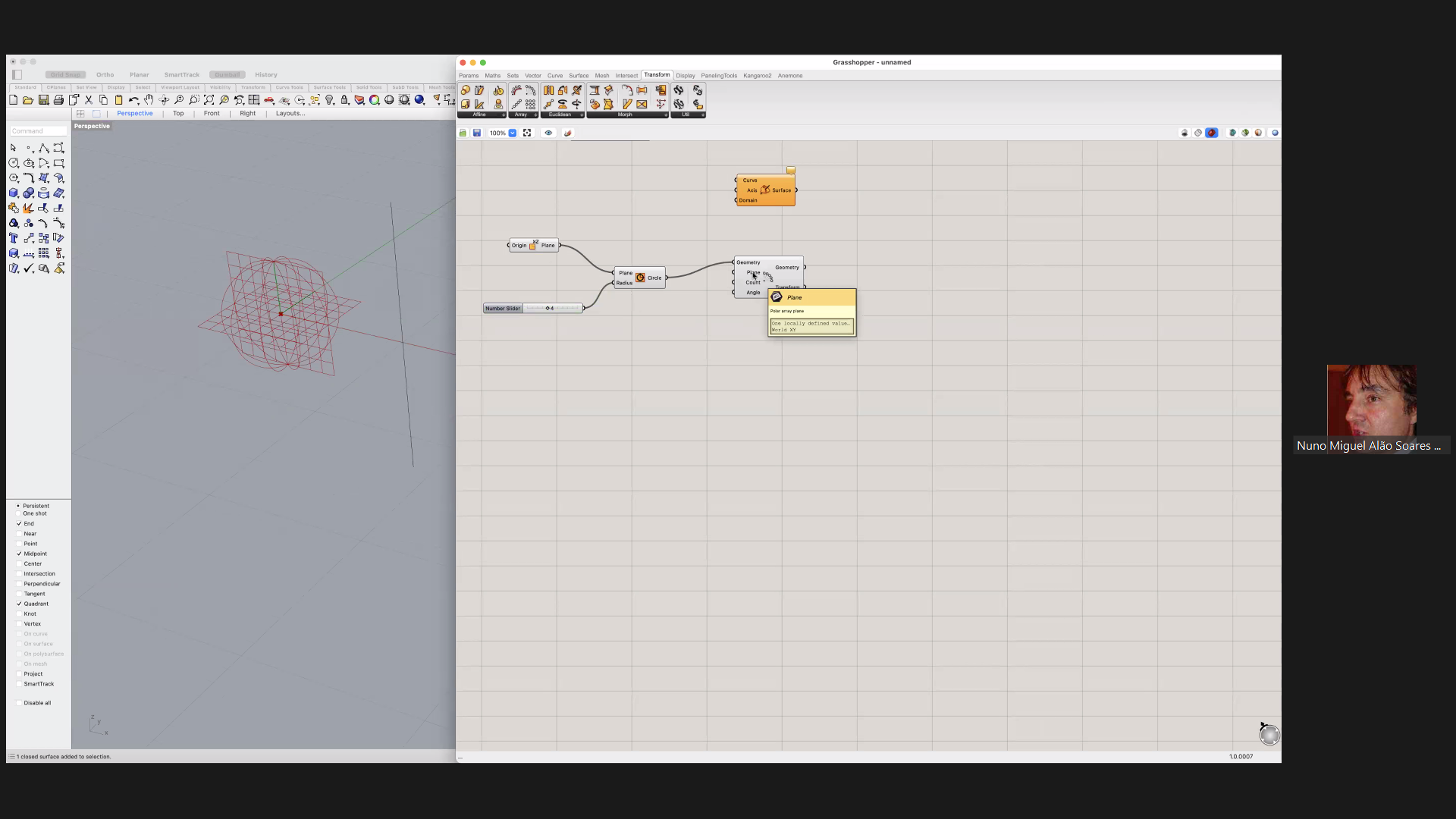The image size is (1456, 819).
Task: Switch to the Curve tab in Grasshopper
Action: [x=555, y=76]
